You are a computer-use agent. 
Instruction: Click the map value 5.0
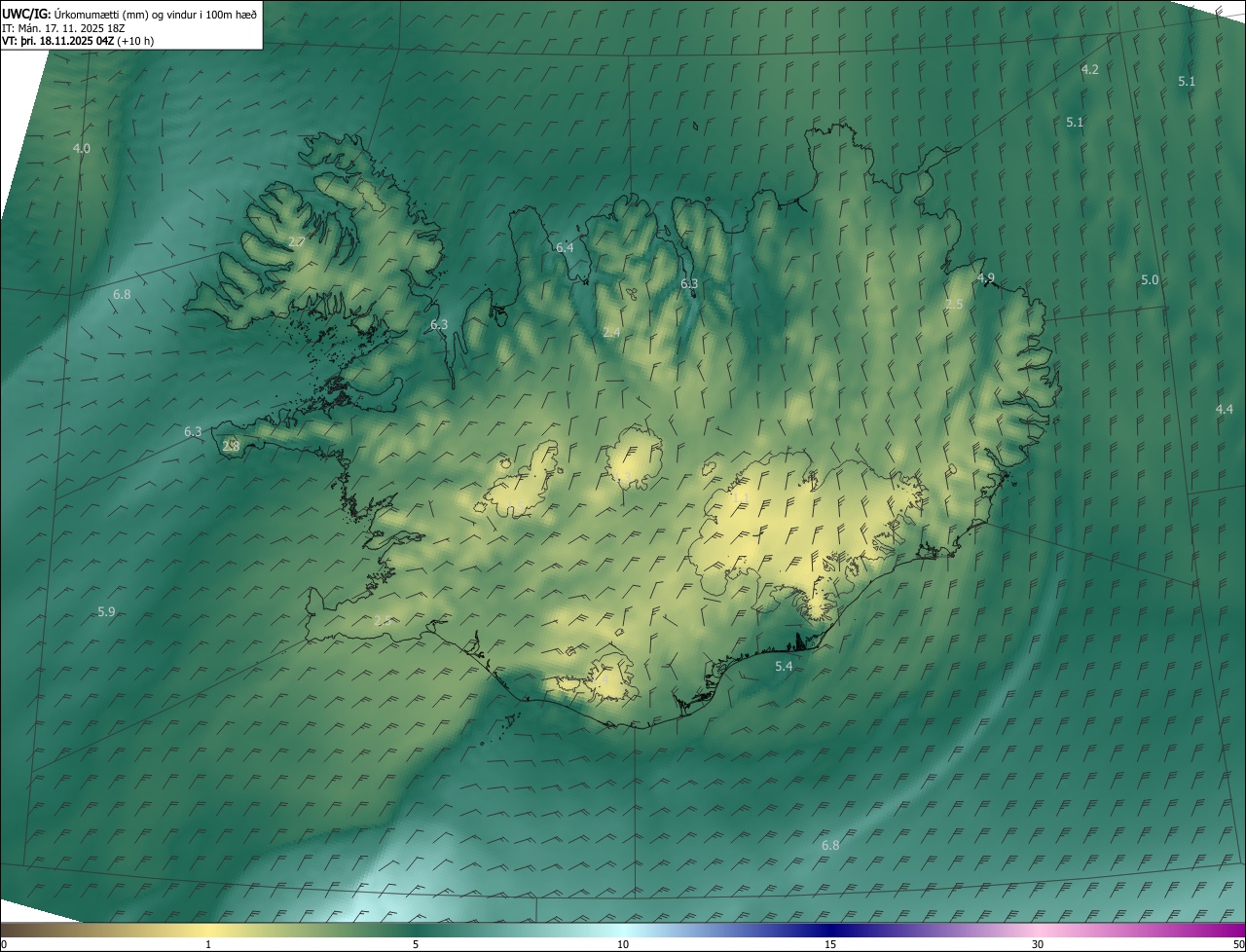(1150, 280)
